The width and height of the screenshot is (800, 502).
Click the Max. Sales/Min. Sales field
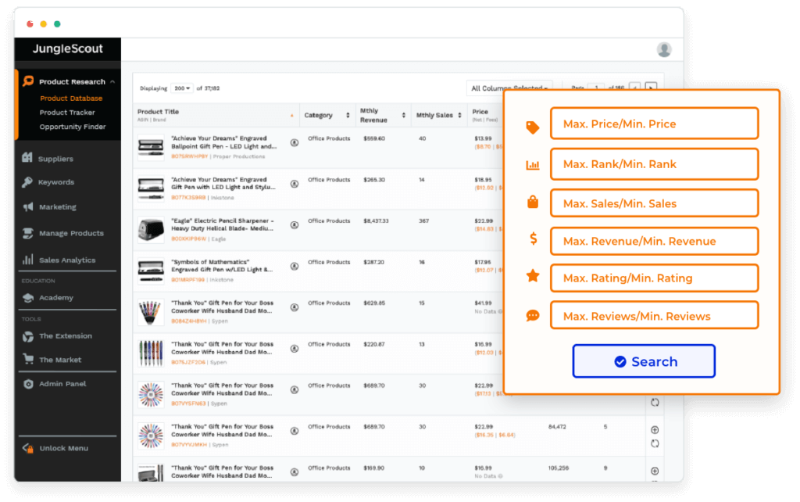coord(654,203)
